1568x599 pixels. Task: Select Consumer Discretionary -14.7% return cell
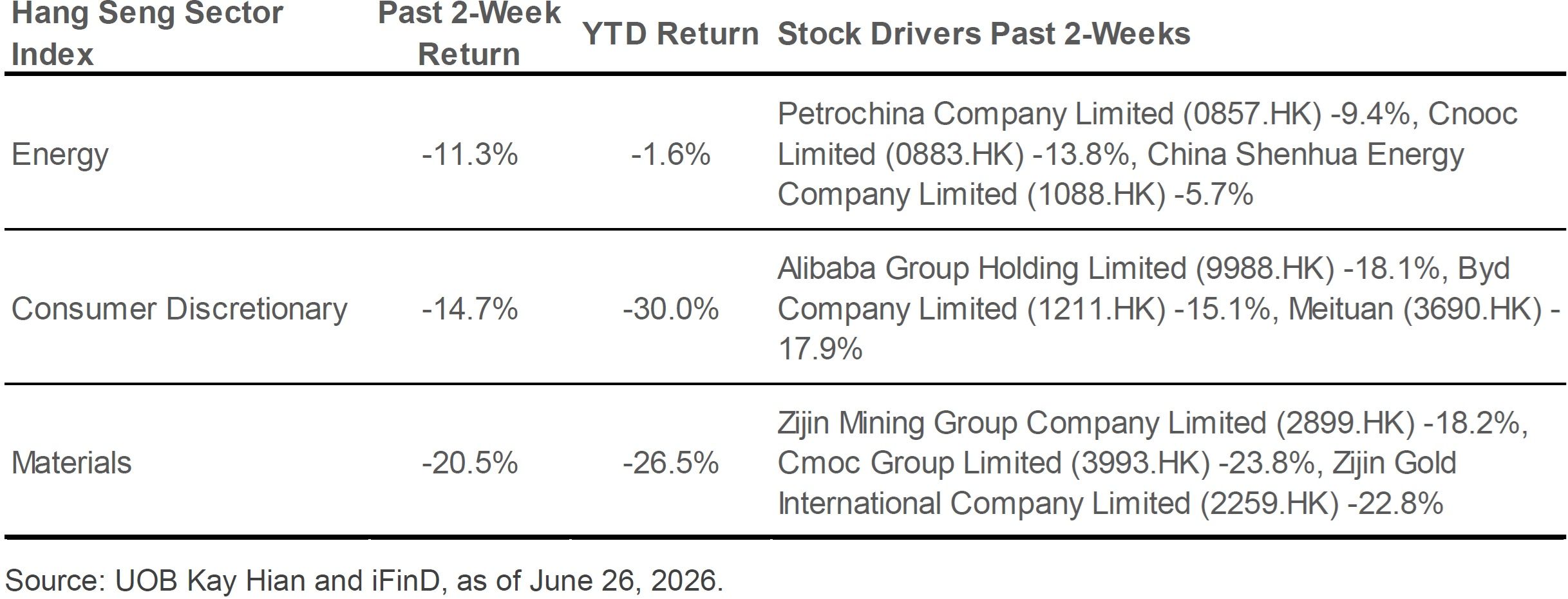pos(469,309)
